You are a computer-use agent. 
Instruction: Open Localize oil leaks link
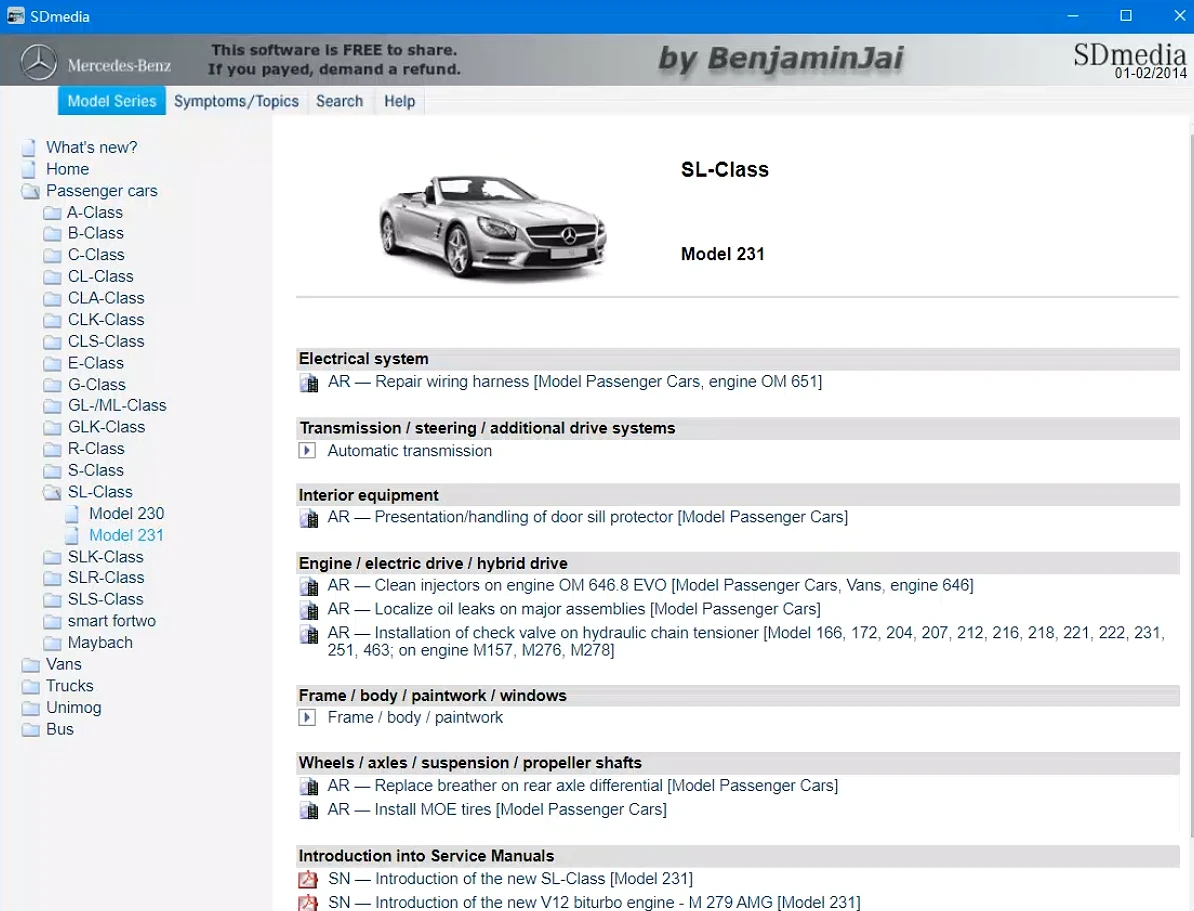tap(574, 609)
